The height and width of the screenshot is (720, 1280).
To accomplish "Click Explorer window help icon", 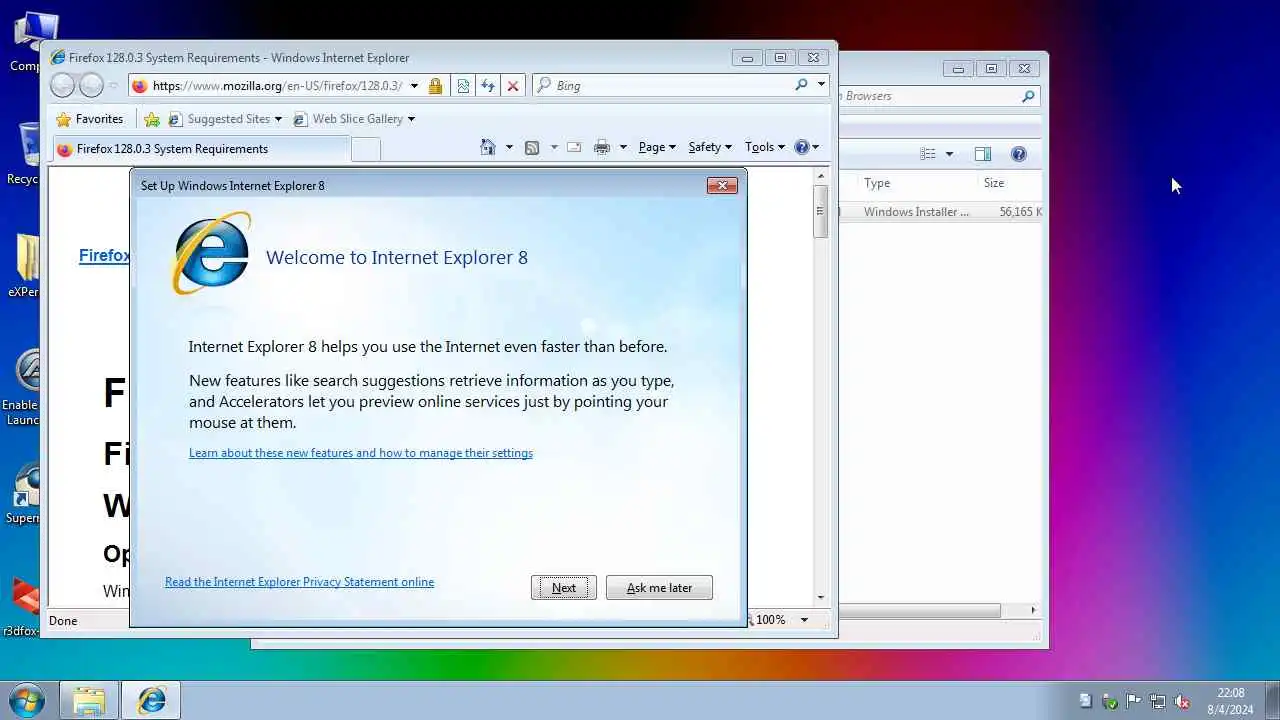I will tap(1019, 154).
